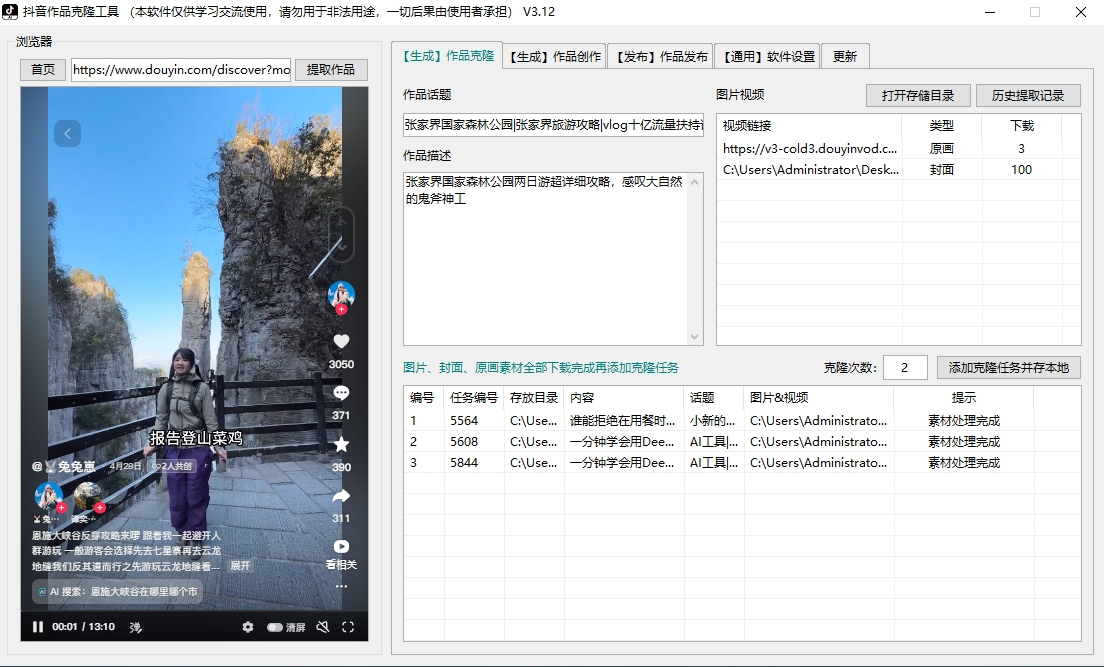Switch to the 【发布】作品发布 tab
Screen dimensions: 1104x667
click(x=660, y=56)
